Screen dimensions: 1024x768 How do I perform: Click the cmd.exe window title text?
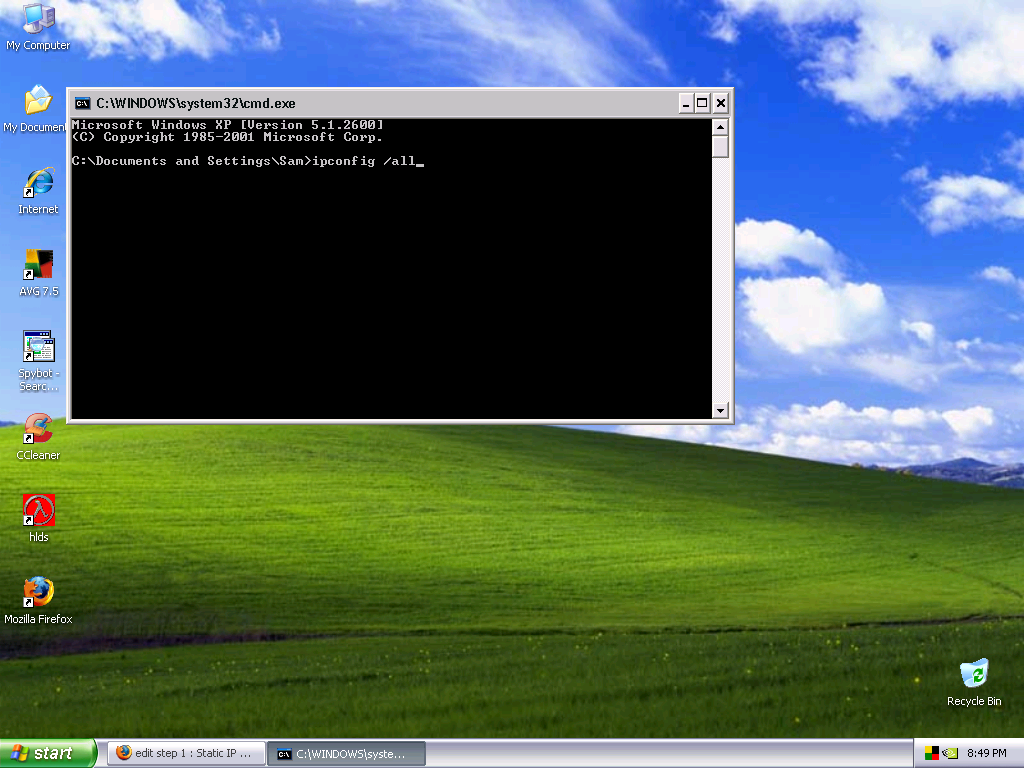click(x=196, y=103)
